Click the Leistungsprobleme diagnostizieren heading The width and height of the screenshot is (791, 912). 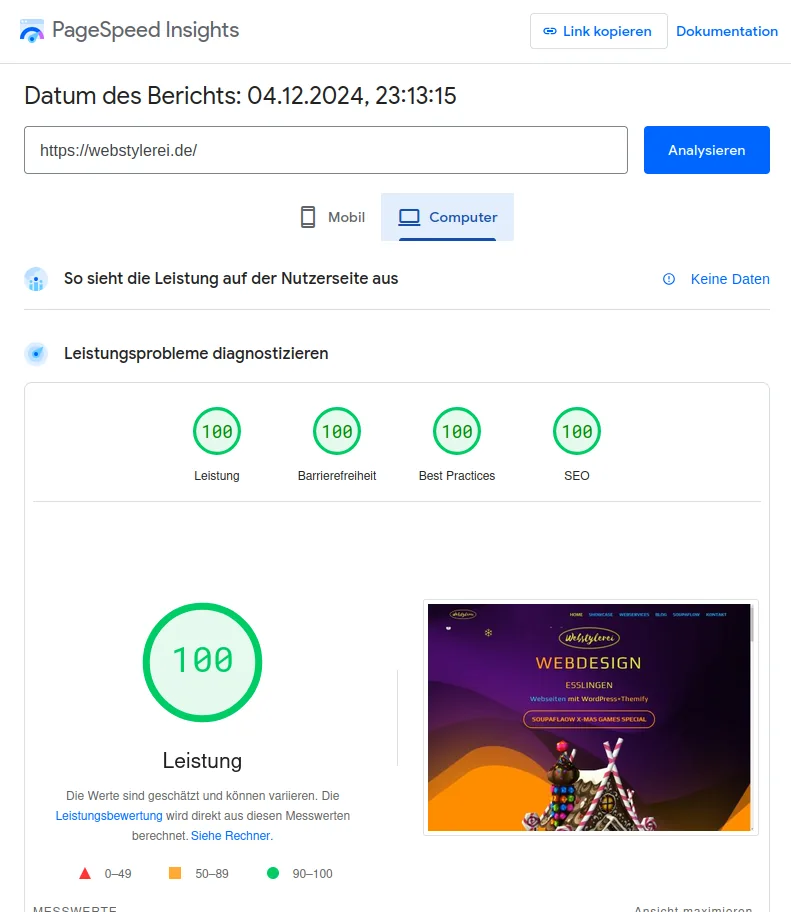tap(196, 353)
